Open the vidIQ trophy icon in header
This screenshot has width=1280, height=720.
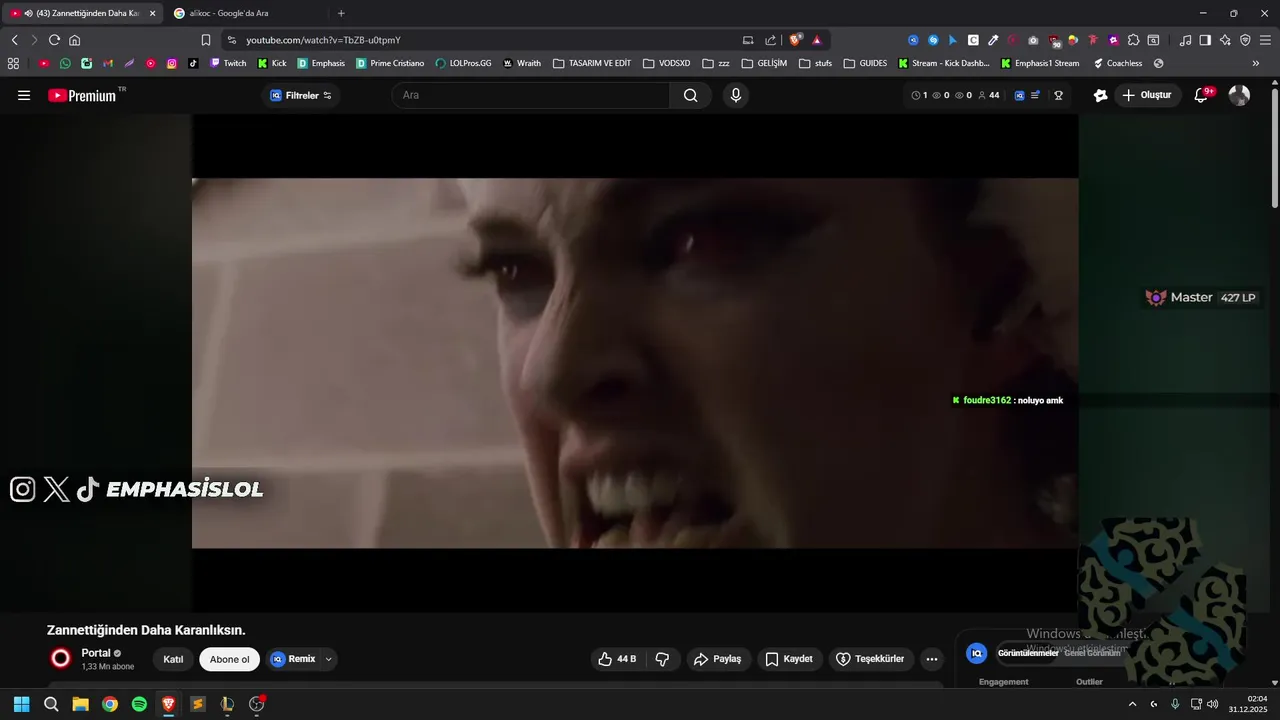(1058, 96)
